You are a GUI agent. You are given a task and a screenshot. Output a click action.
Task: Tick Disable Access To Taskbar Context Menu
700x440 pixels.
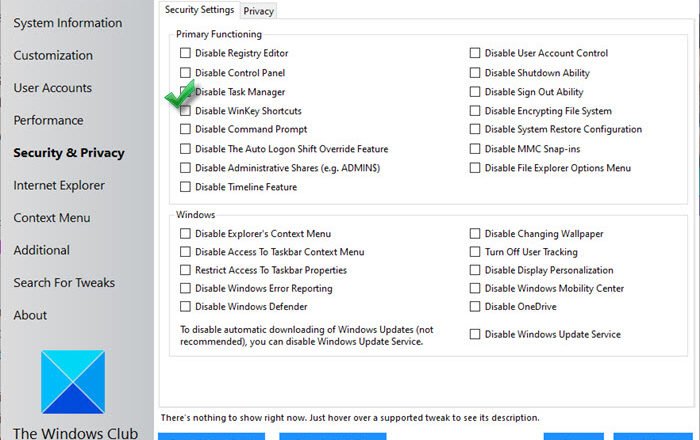coord(185,252)
